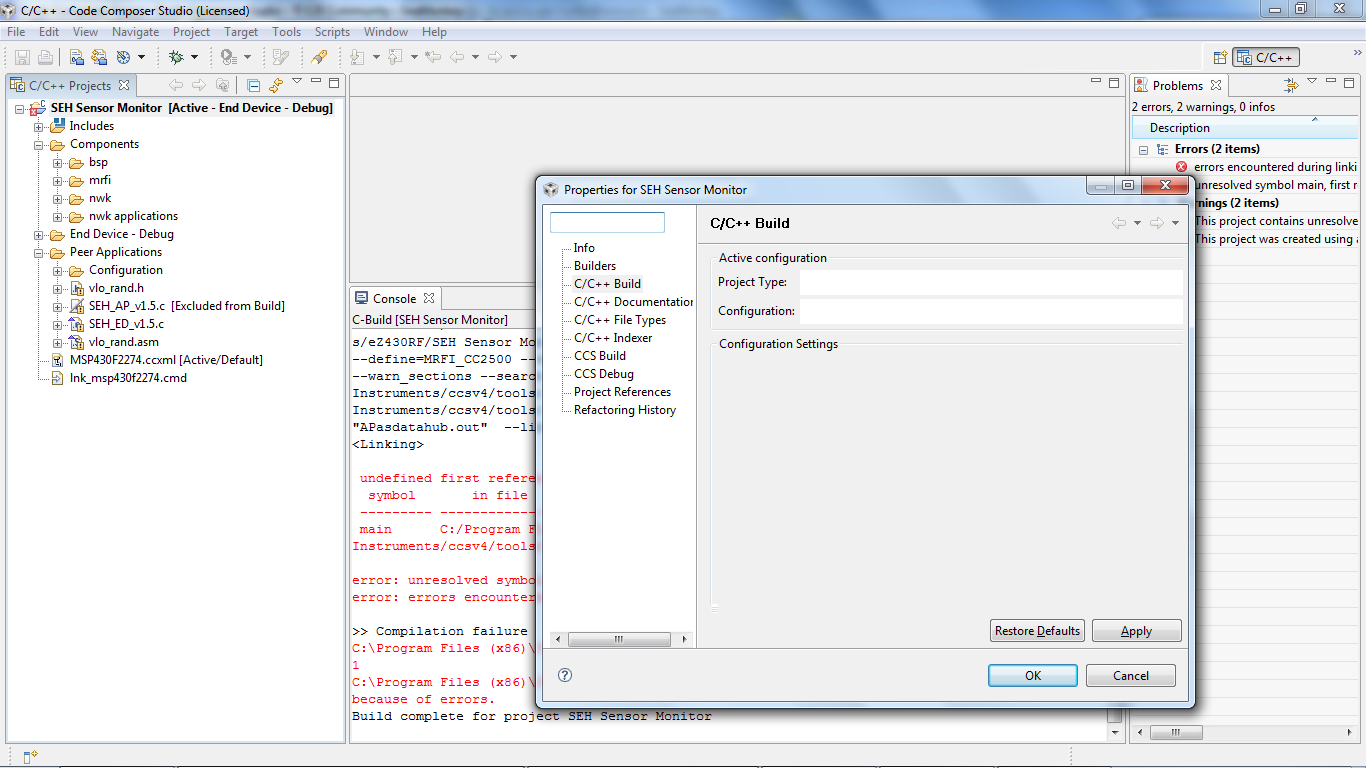This screenshot has width=1366, height=768.
Task: Switch to the C/C++ perspective button
Action: pyautogui.click(x=1266, y=57)
